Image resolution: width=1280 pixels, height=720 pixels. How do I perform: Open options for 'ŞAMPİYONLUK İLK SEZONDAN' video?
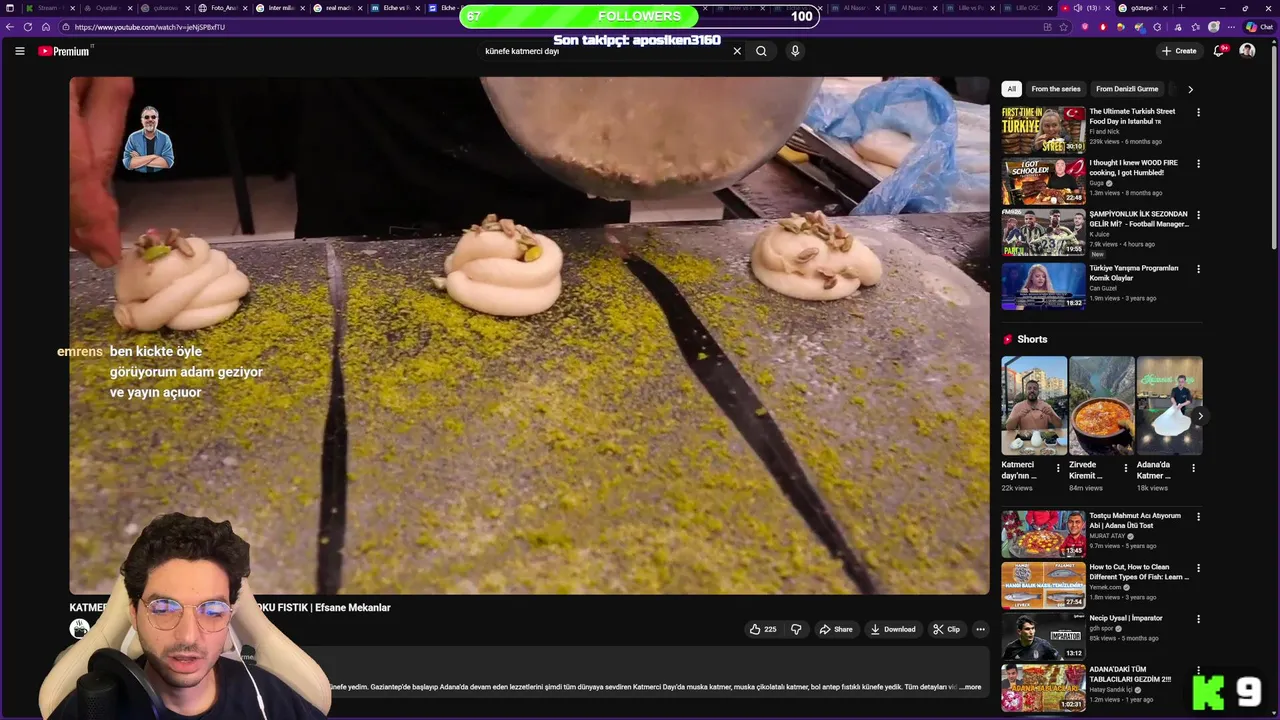coord(1198,214)
